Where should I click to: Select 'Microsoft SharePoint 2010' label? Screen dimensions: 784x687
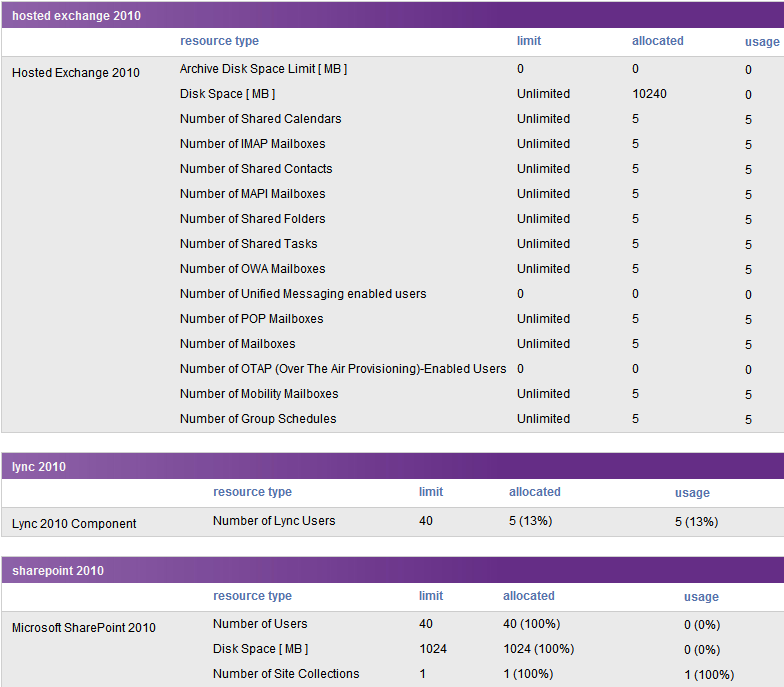coord(84,628)
